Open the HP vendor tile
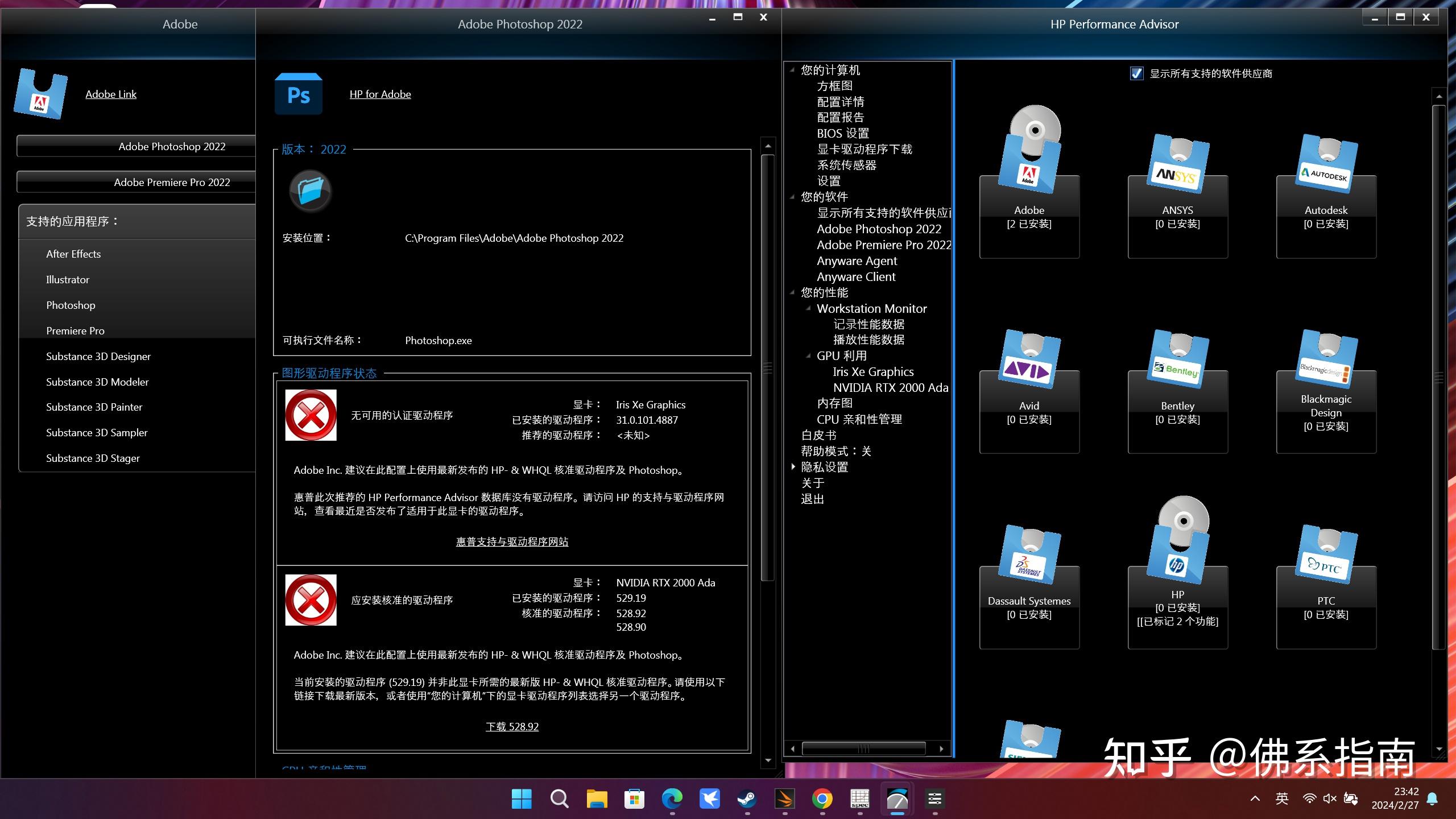Image resolution: width=1456 pixels, height=819 pixels. pyautogui.click(x=1177, y=572)
